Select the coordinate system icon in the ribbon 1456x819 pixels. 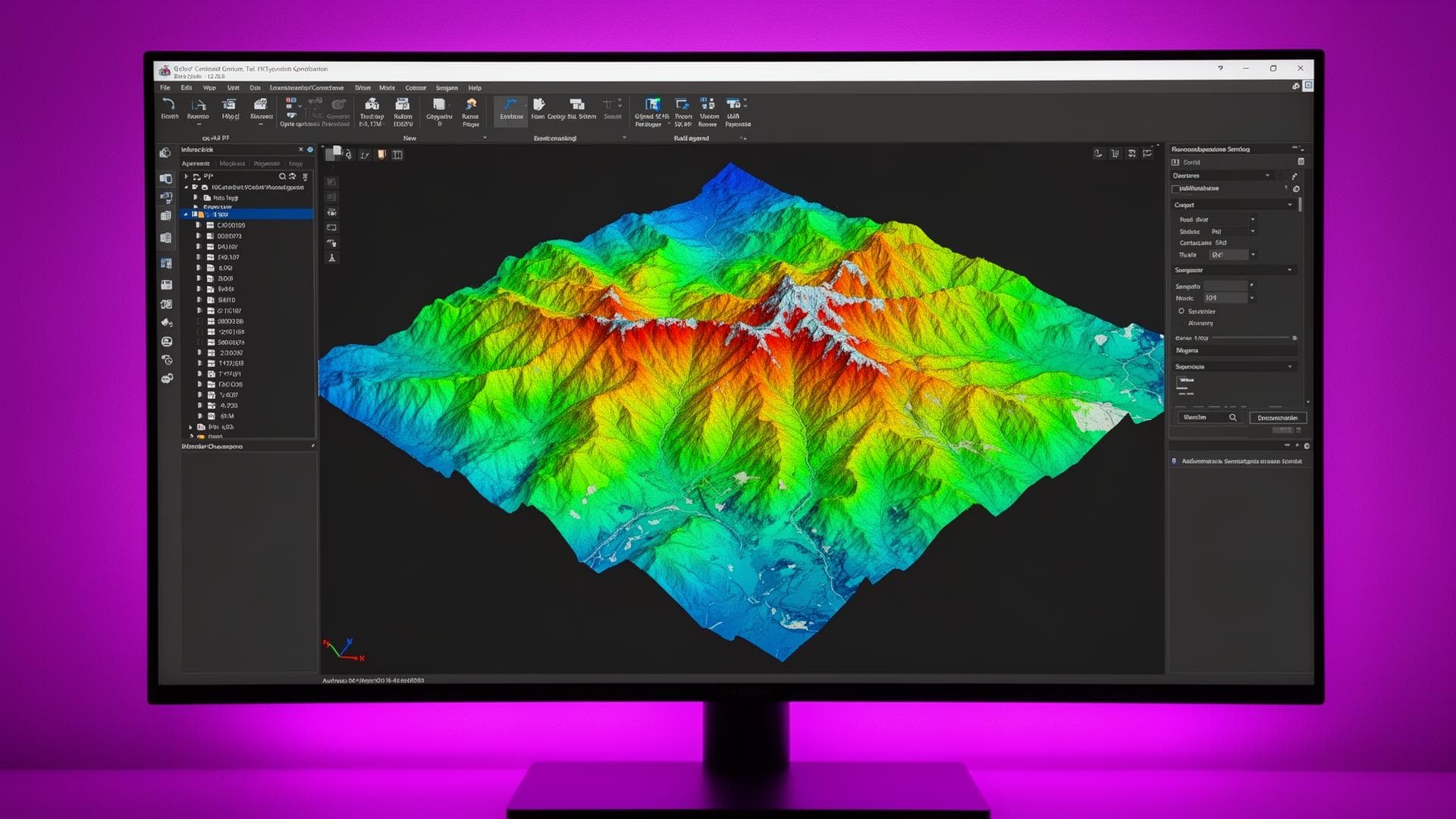tap(579, 108)
